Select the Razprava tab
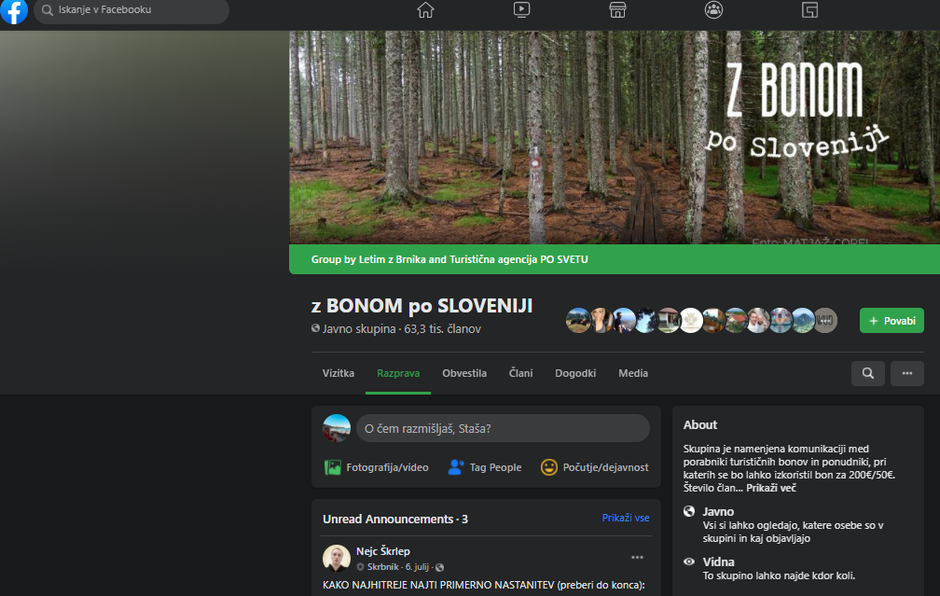Viewport: 940px width, 596px height. click(398, 373)
